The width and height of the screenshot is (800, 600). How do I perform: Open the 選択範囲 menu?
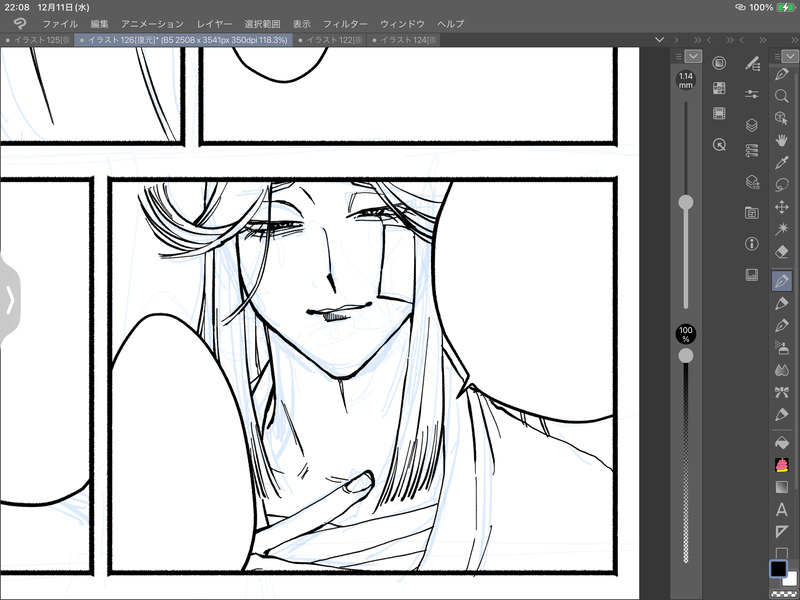click(262, 23)
